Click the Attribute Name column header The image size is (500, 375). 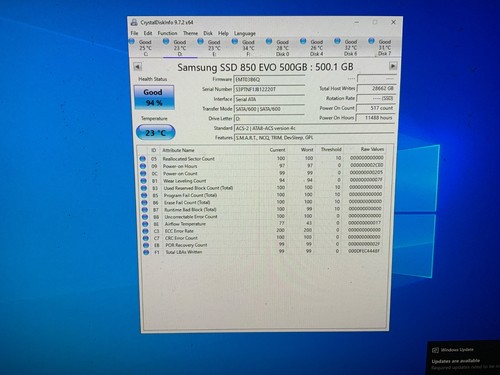[178, 150]
